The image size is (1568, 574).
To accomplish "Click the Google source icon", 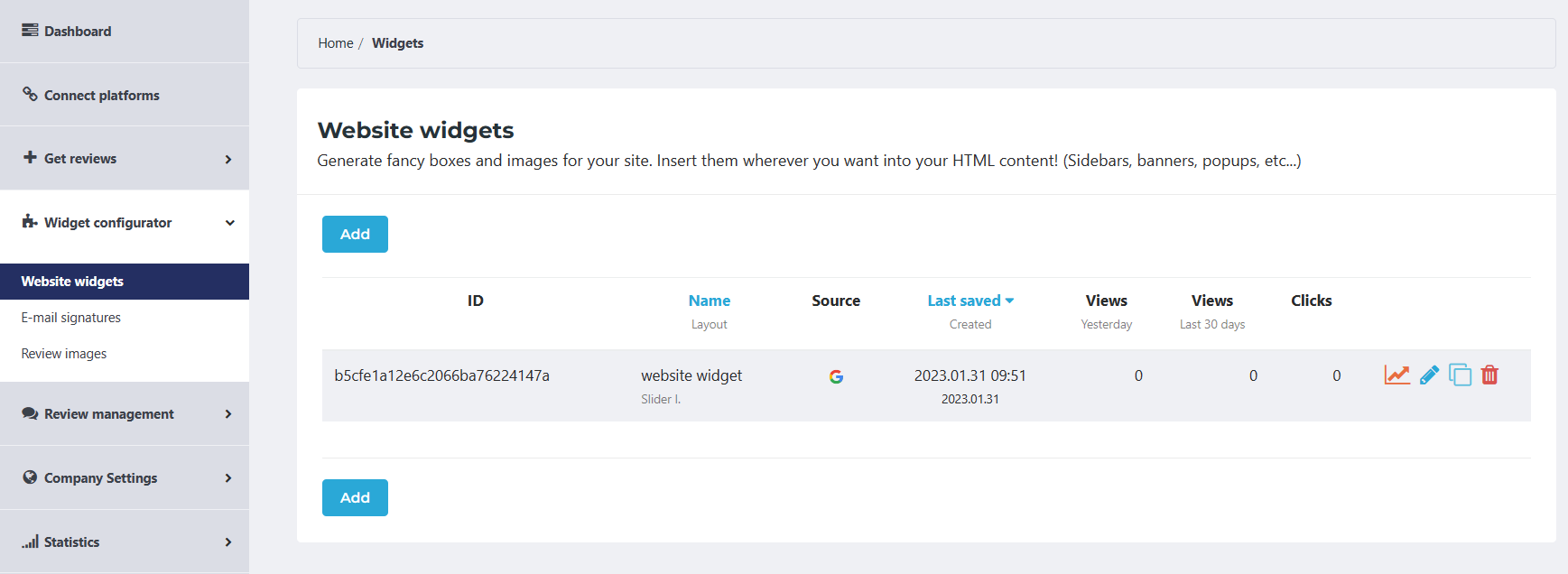I will (x=836, y=376).
